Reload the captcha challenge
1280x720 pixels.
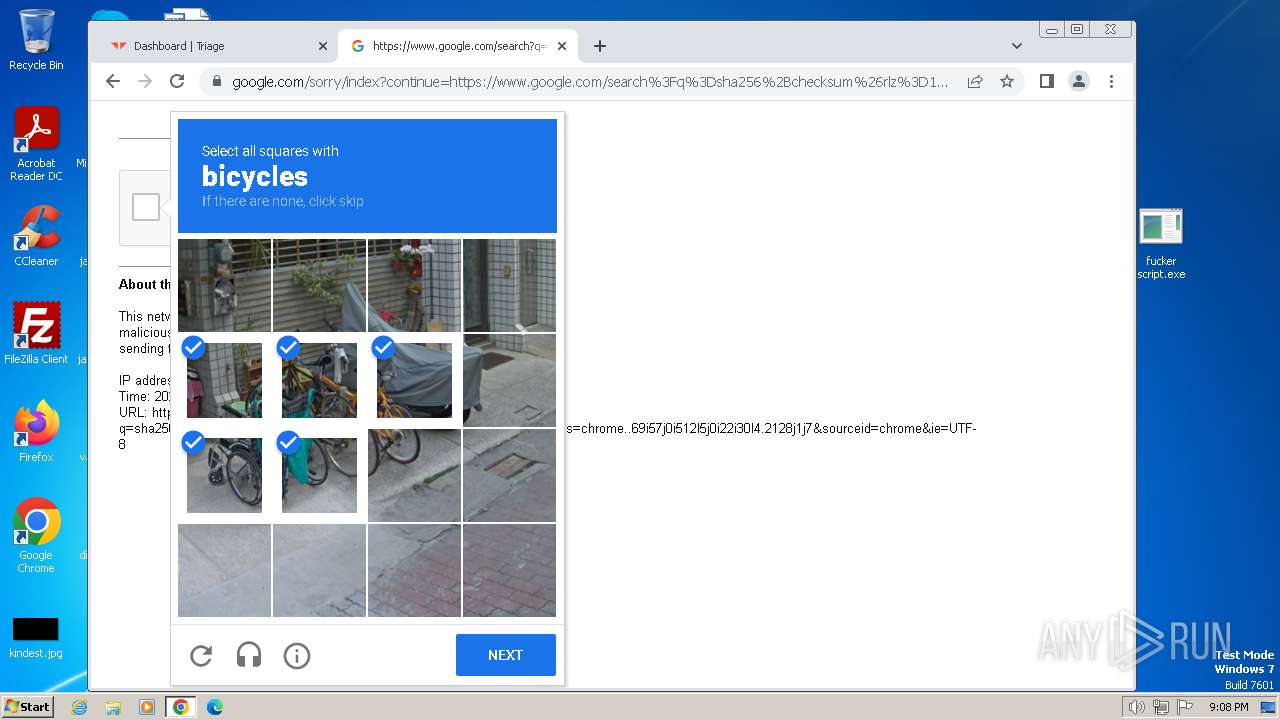point(201,655)
